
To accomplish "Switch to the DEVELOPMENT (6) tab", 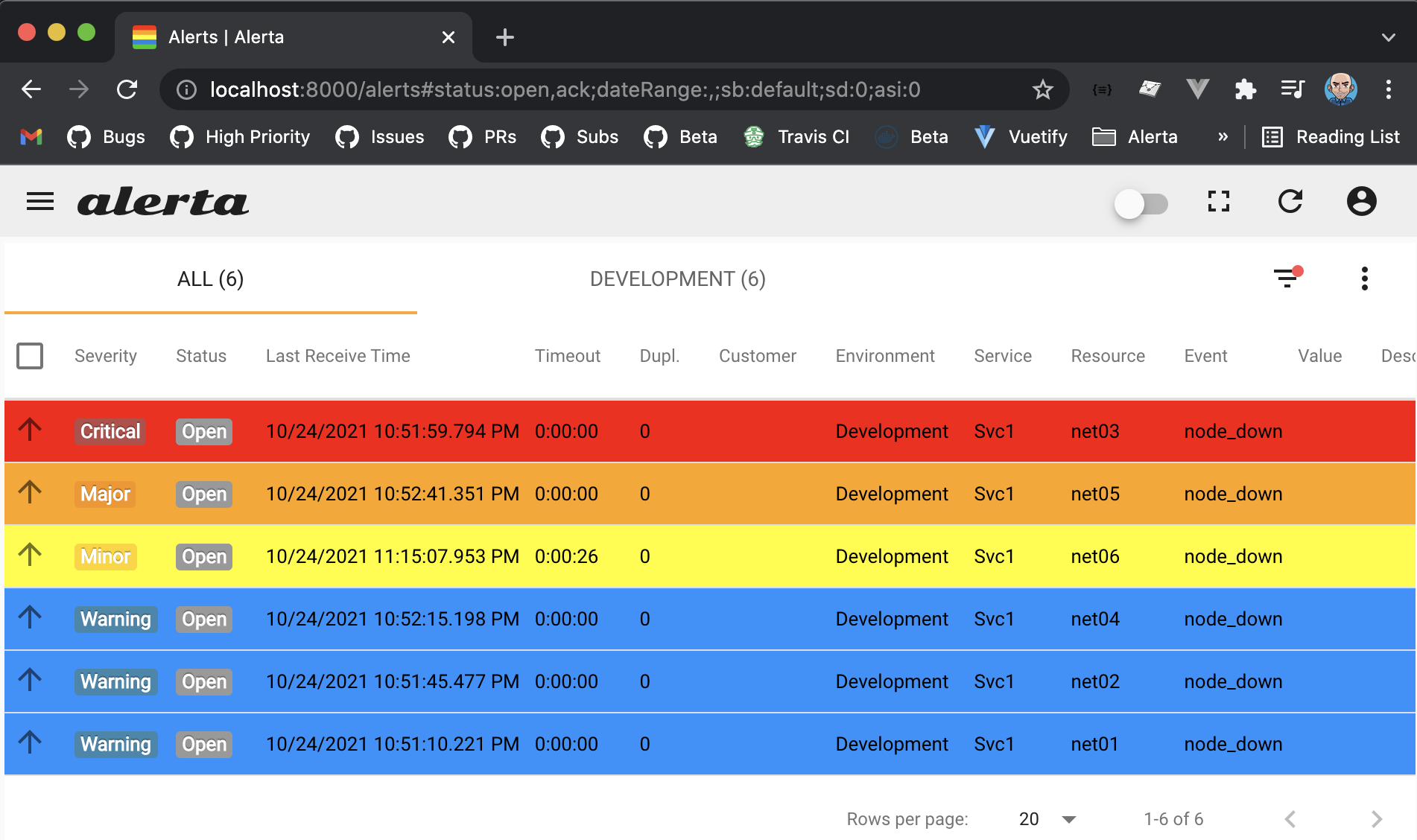I will (676, 279).
